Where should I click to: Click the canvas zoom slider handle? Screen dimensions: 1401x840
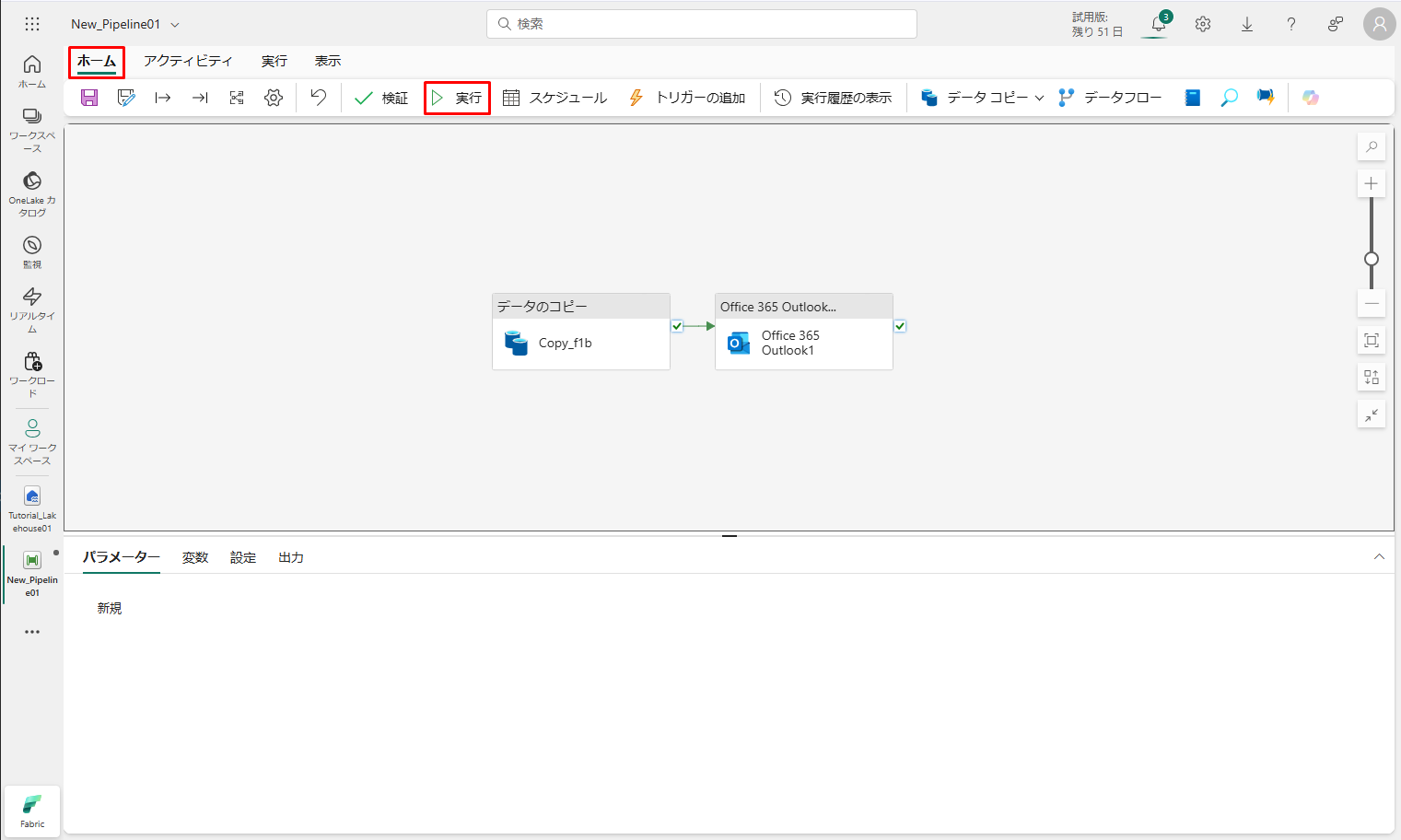tap(1372, 259)
